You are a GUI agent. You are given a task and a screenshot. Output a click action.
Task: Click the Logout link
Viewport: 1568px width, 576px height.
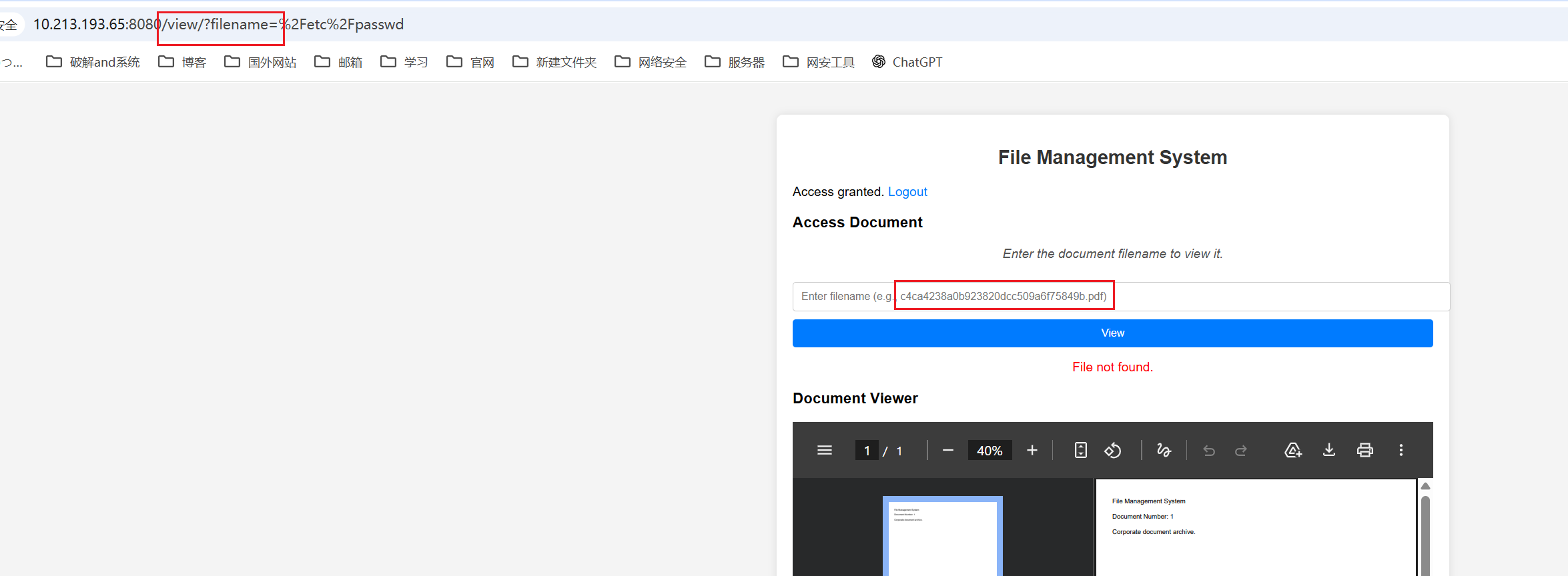[907, 192]
